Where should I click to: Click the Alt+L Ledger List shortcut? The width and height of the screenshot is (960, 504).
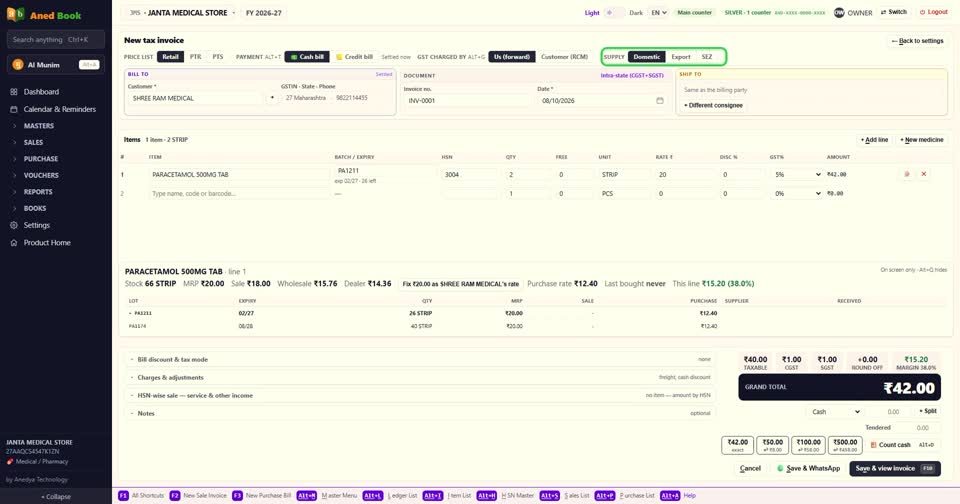389,495
